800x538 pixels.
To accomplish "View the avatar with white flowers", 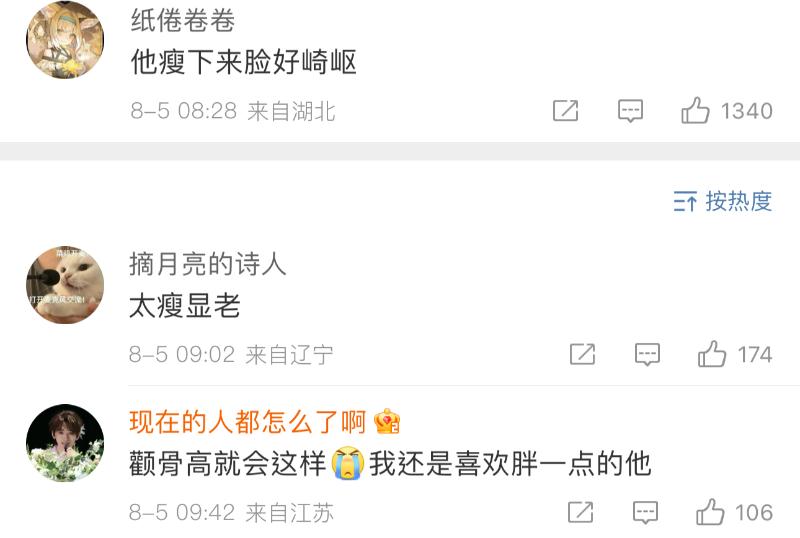I will [65, 443].
